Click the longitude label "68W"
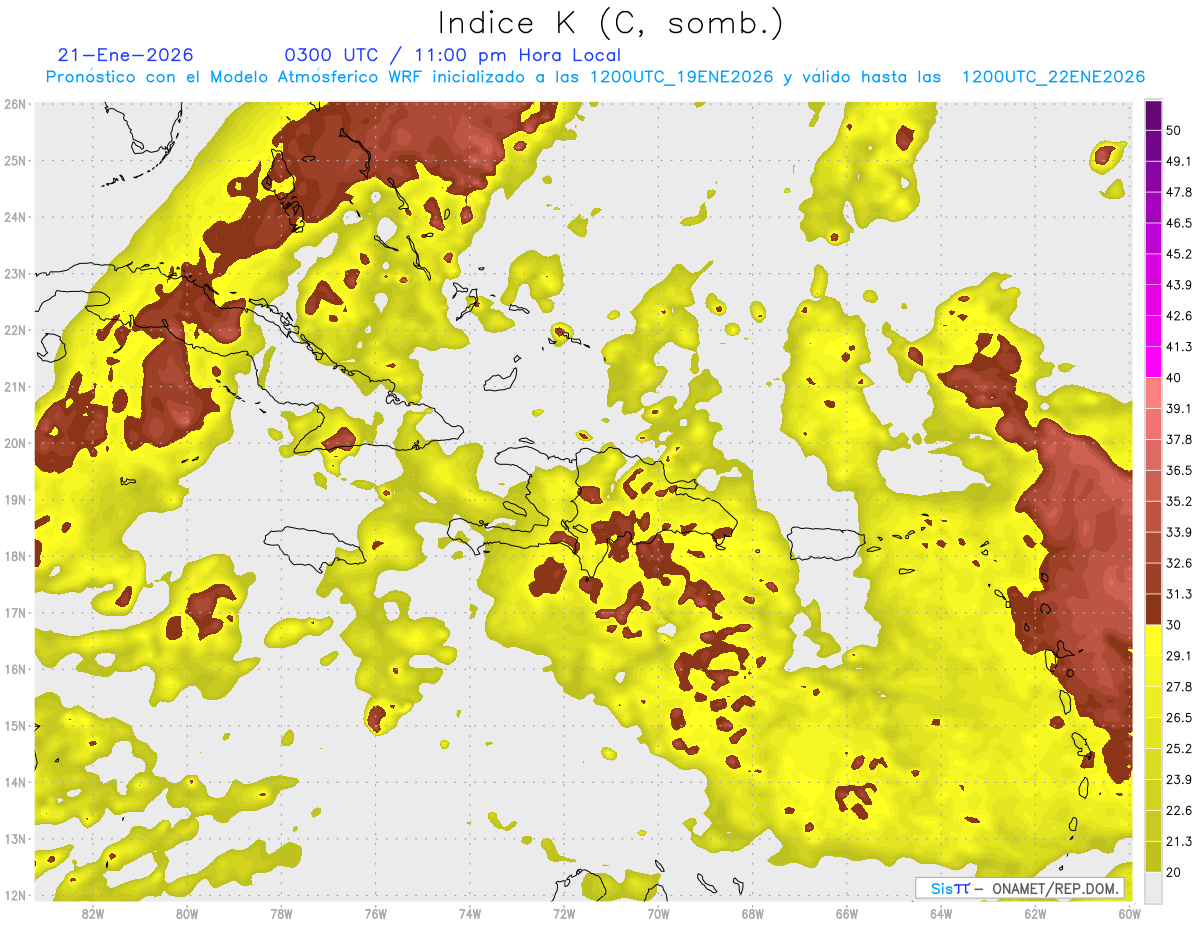Image resolution: width=1200 pixels, height=927 pixels. pyautogui.click(x=753, y=913)
